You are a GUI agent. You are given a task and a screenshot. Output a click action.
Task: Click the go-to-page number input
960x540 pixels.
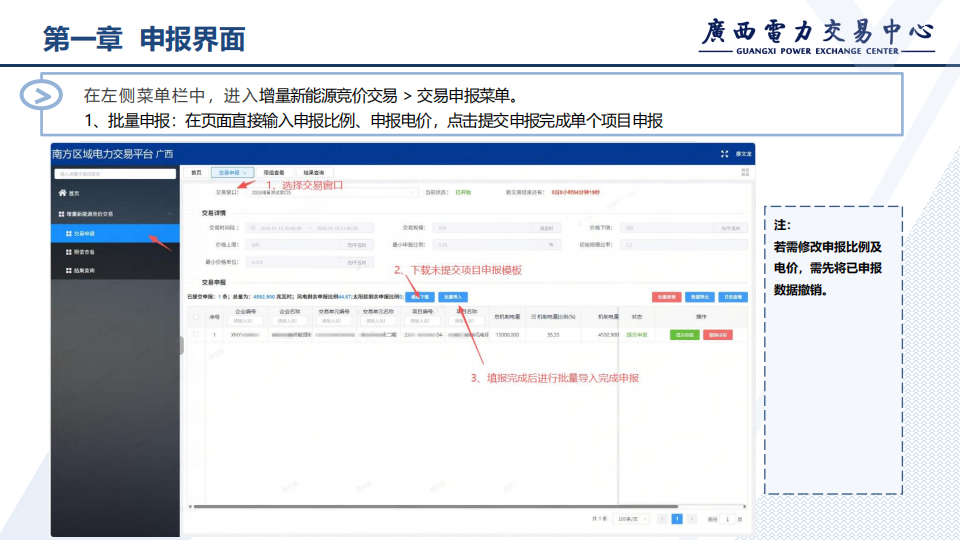pyautogui.click(x=727, y=519)
